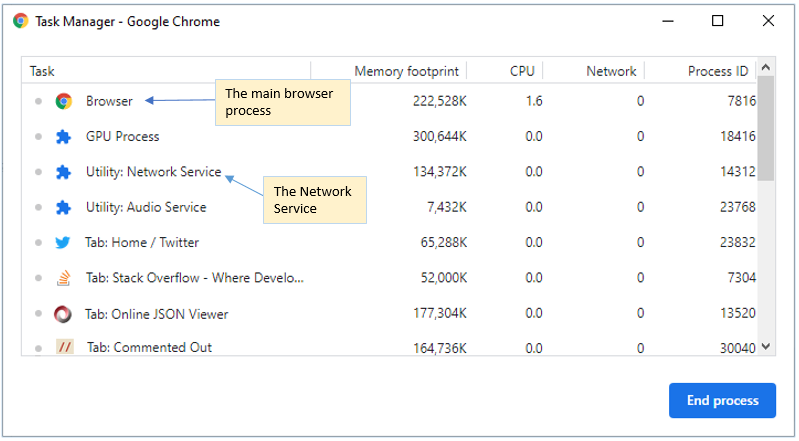Select the GPU Process row
The height and width of the screenshot is (441, 799).
389,136
